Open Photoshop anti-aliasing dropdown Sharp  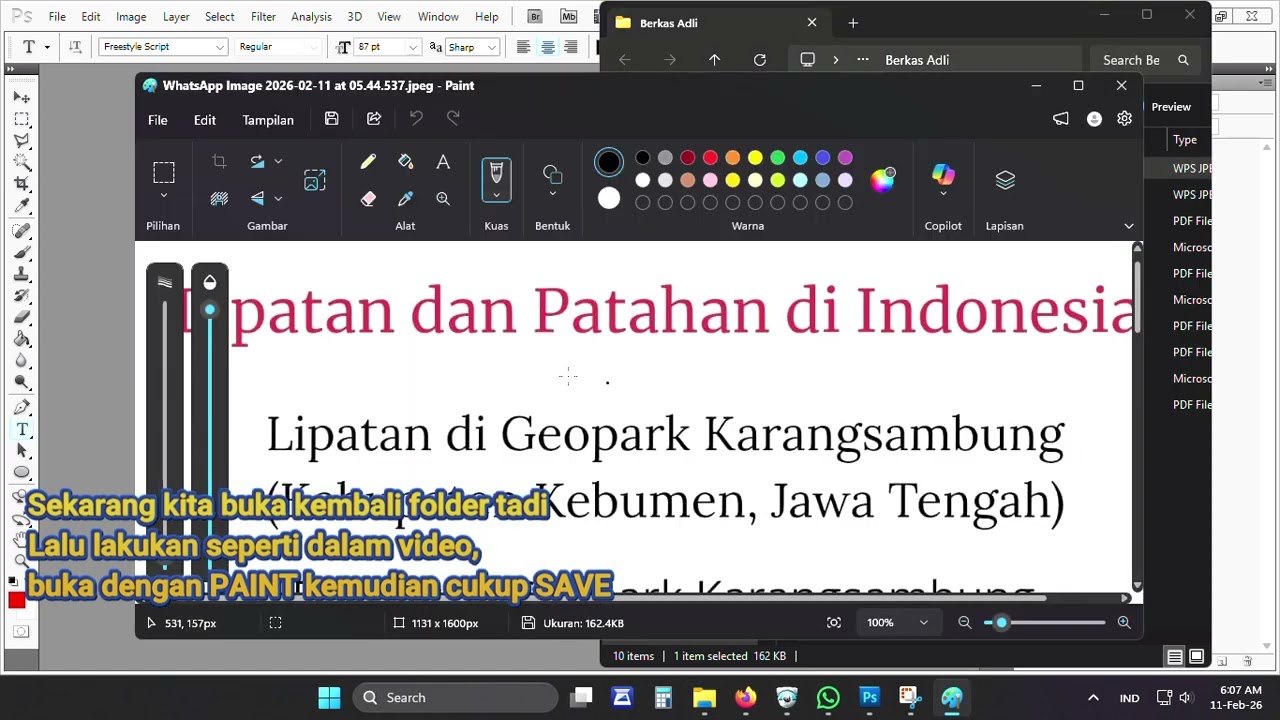pos(491,47)
